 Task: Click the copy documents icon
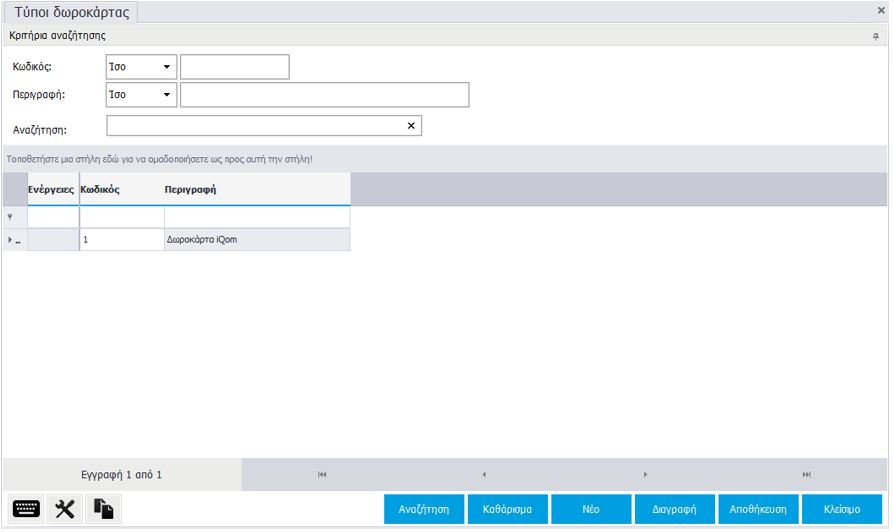click(x=103, y=509)
